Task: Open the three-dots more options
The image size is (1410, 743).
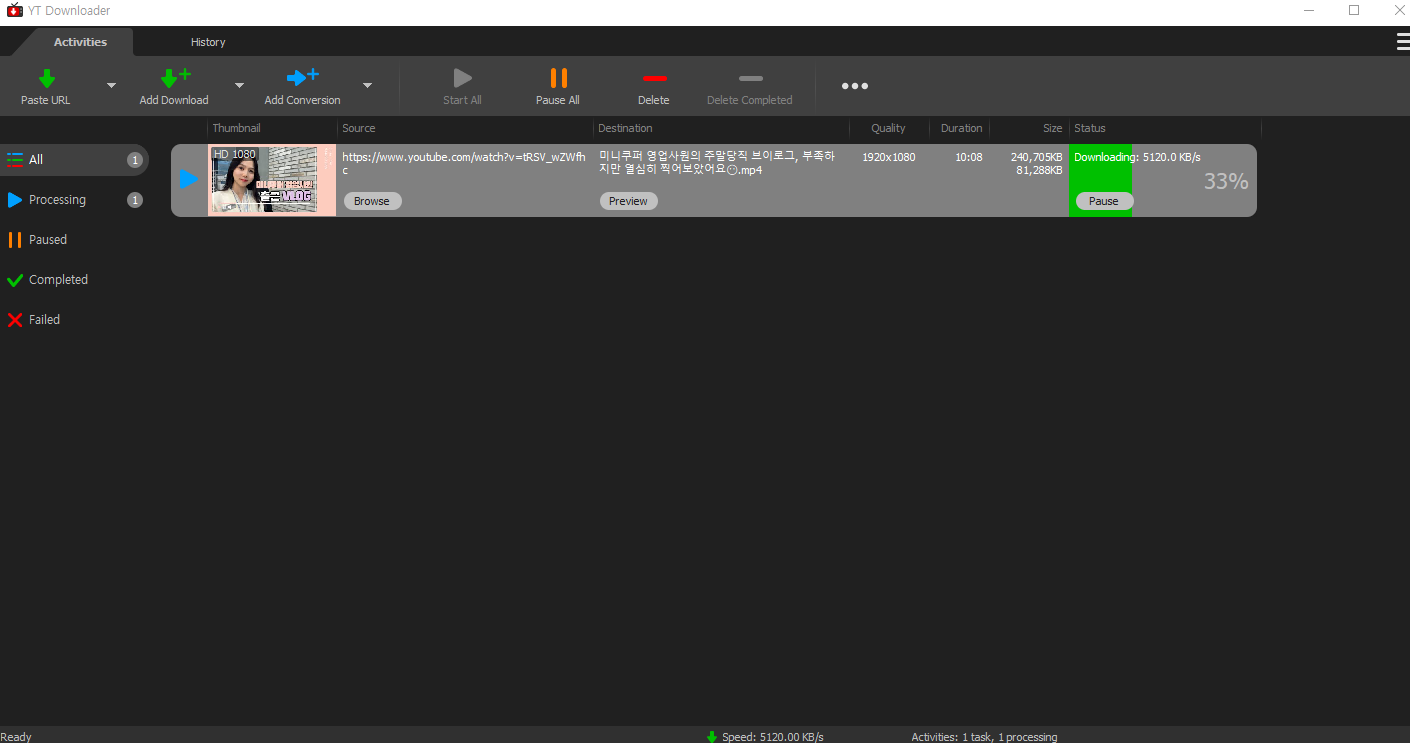Action: (854, 86)
